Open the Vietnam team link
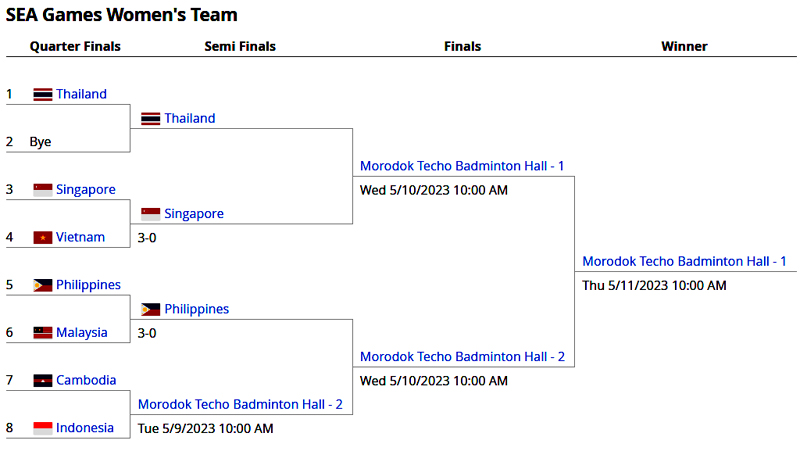Viewport: 800px width, 451px height. click(81, 237)
